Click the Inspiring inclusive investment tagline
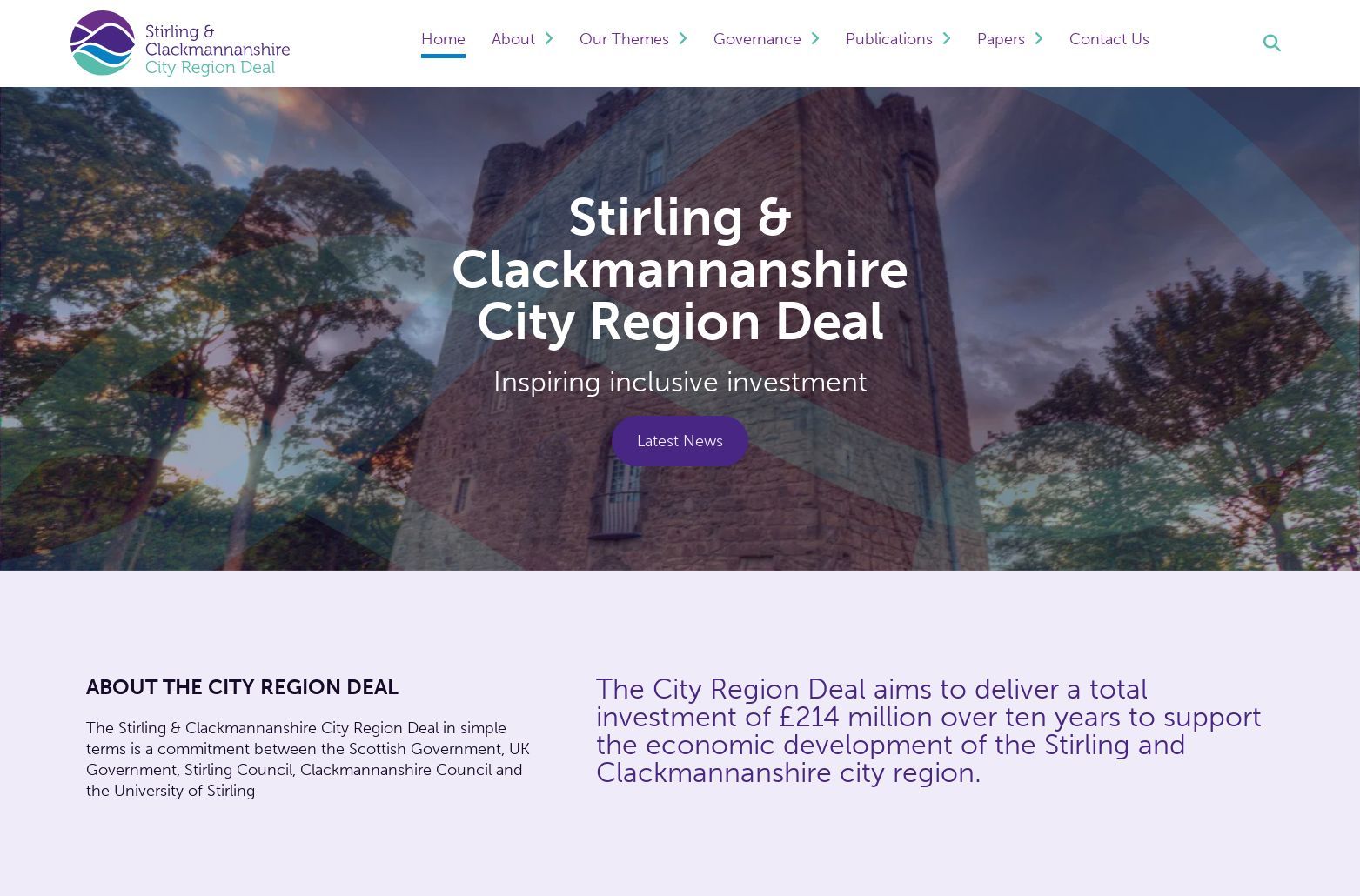The width and height of the screenshot is (1360, 896). (x=680, y=382)
